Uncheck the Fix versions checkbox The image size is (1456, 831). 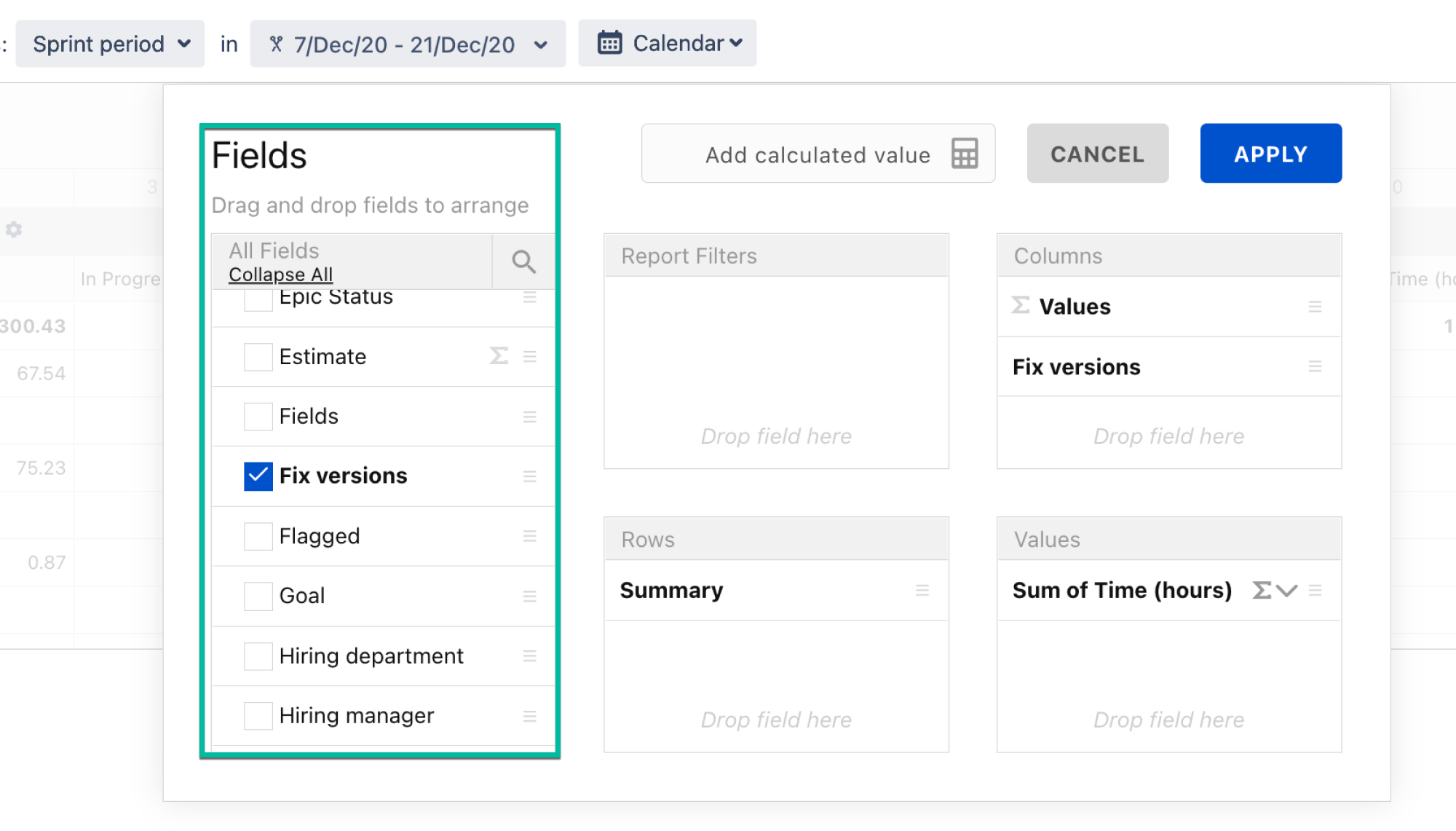click(x=258, y=476)
